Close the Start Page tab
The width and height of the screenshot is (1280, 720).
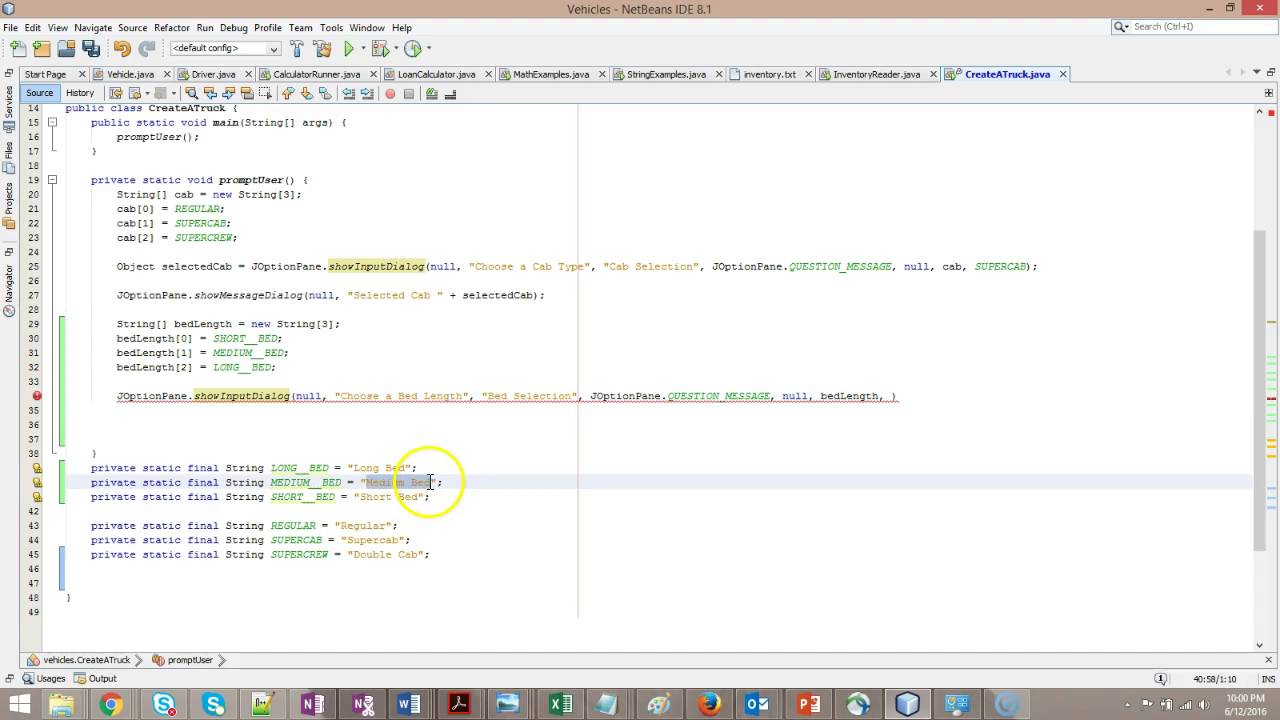[x=82, y=74]
